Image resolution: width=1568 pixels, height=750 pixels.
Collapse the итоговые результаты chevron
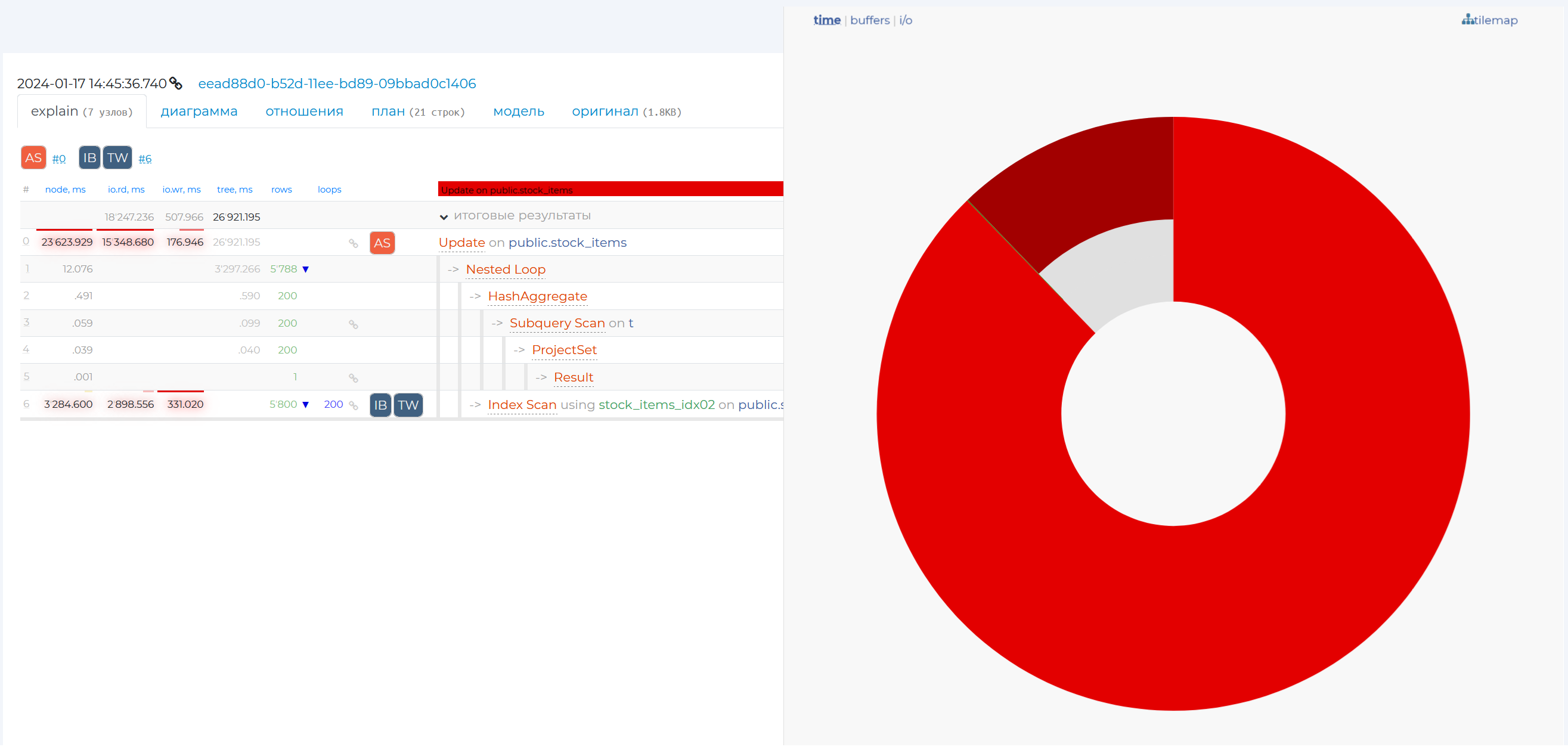[x=444, y=218]
